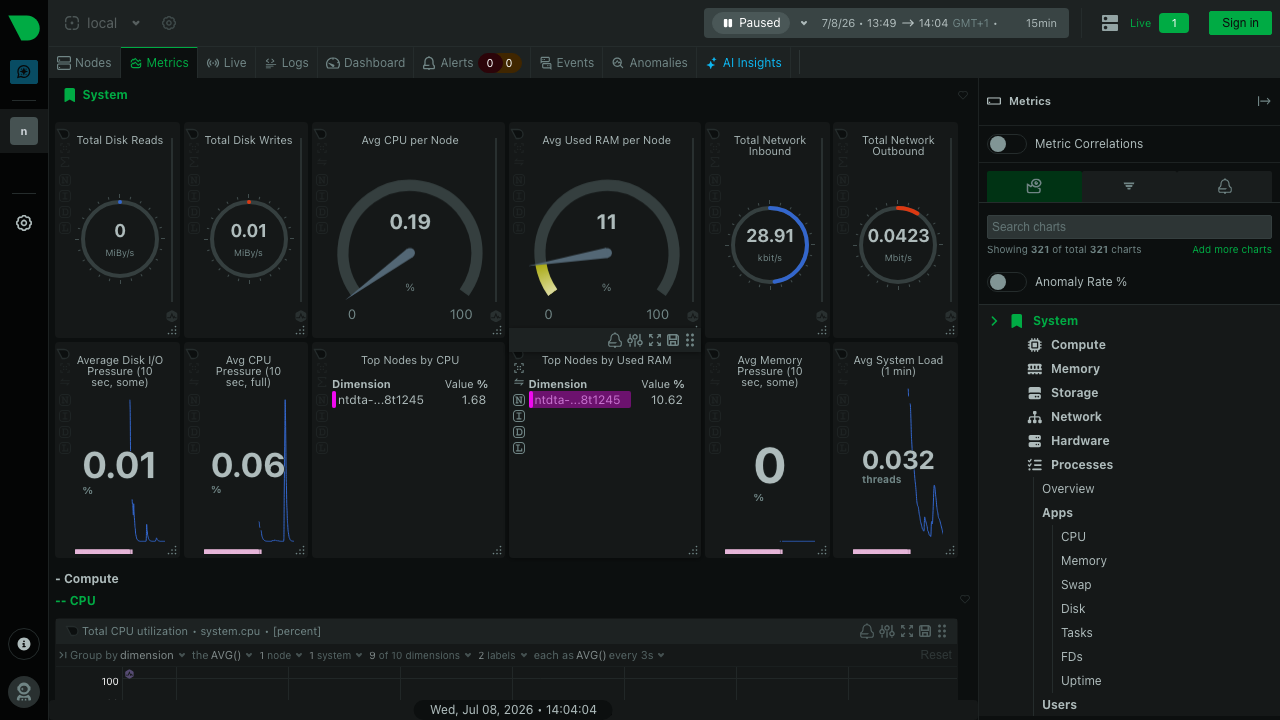Image resolution: width=1280 pixels, height=720 pixels.
Task: Open 9 of 10 dimensions dropdown
Action: point(421,655)
